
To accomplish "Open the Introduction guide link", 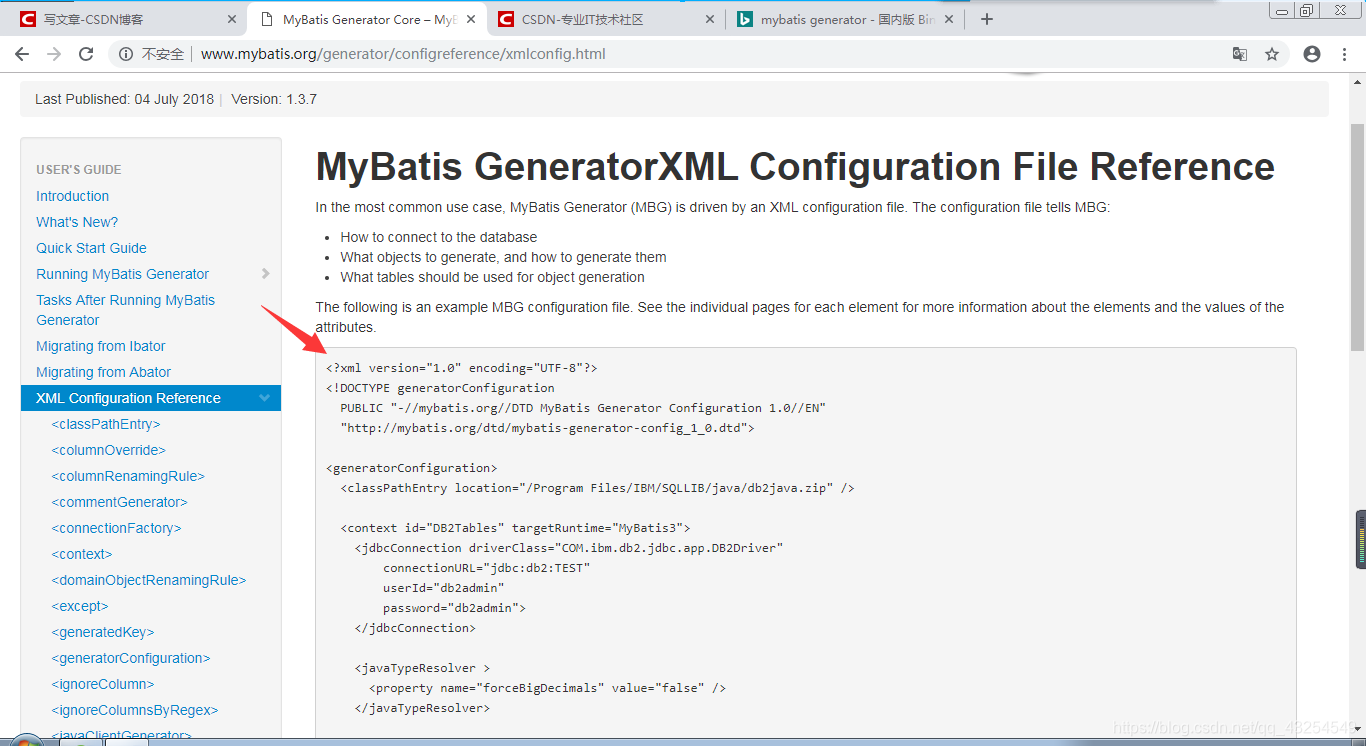I will pyautogui.click(x=72, y=196).
